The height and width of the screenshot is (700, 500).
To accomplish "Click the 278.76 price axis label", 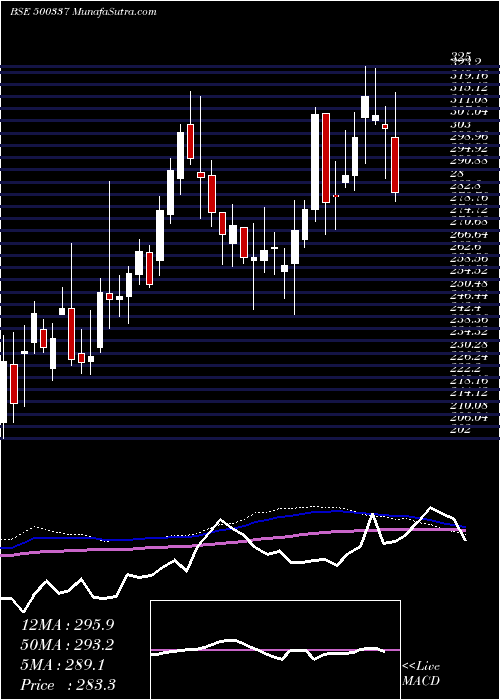I will tap(469, 197).
